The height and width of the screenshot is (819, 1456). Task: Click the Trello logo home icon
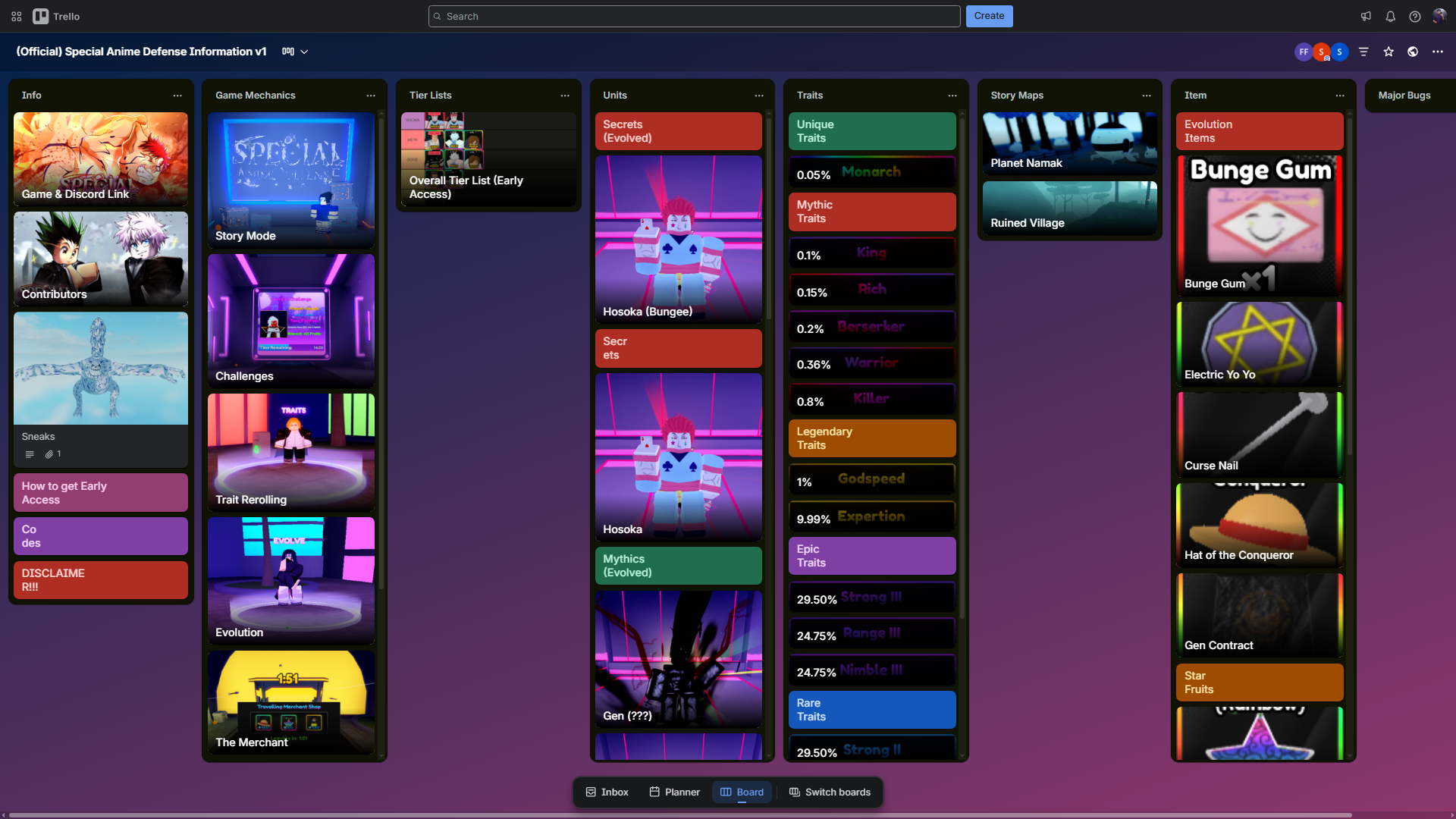pos(41,16)
